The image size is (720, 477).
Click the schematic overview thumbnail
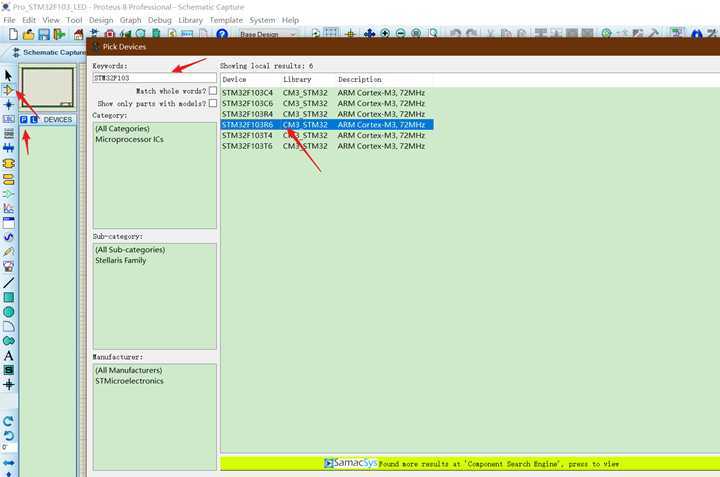click(x=48, y=87)
